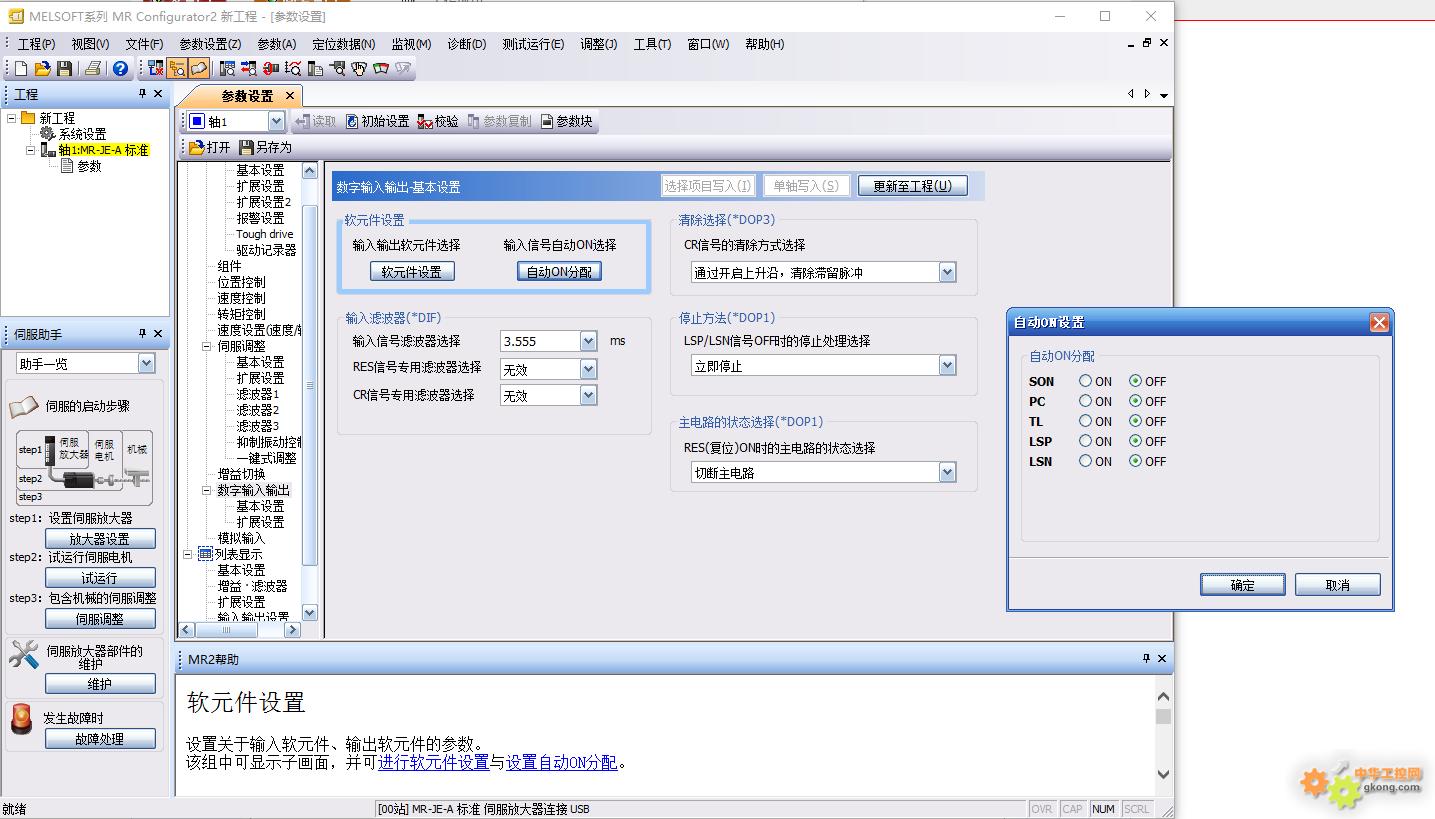The height and width of the screenshot is (819, 1435).
Task: Click the toolbar icon with the red X connection mark
Action: 155,68
